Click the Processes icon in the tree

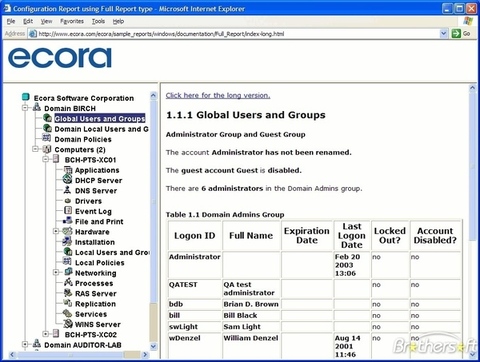point(68,283)
